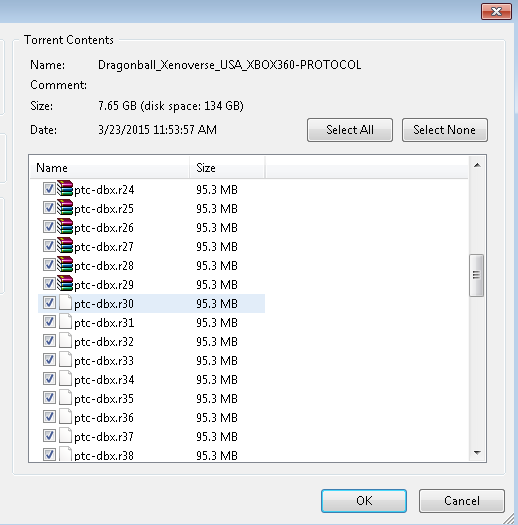Click the file list scrollbar thumb
The image size is (518, 525).
pos(476,275)
